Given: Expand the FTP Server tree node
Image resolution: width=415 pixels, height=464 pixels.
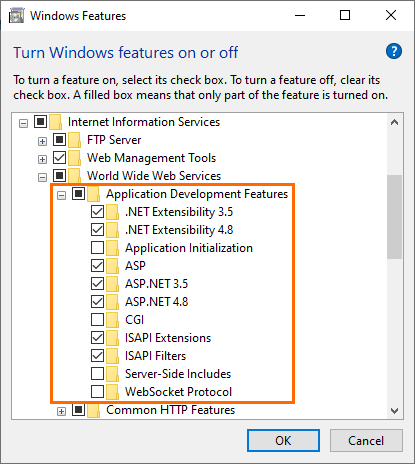Looking at the screenshot, I should [x=42, y=141].
